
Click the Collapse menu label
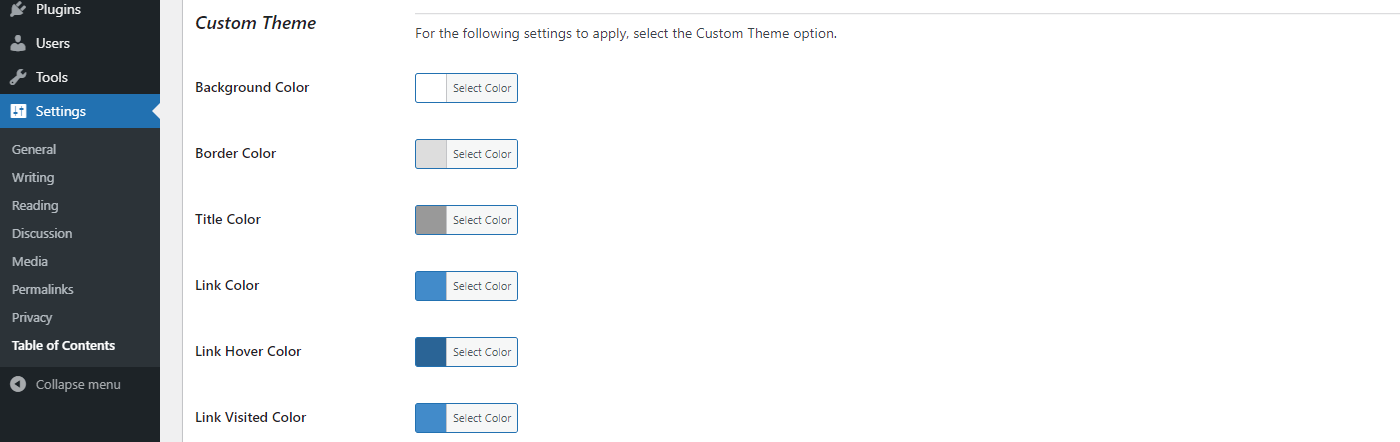click(78, 384)
